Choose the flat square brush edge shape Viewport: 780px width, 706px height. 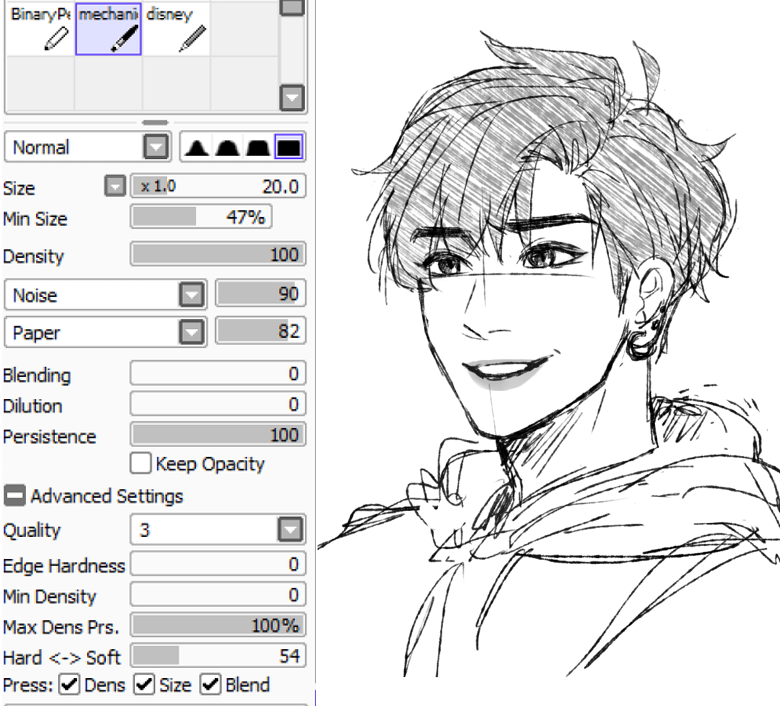tap(289, 148)
